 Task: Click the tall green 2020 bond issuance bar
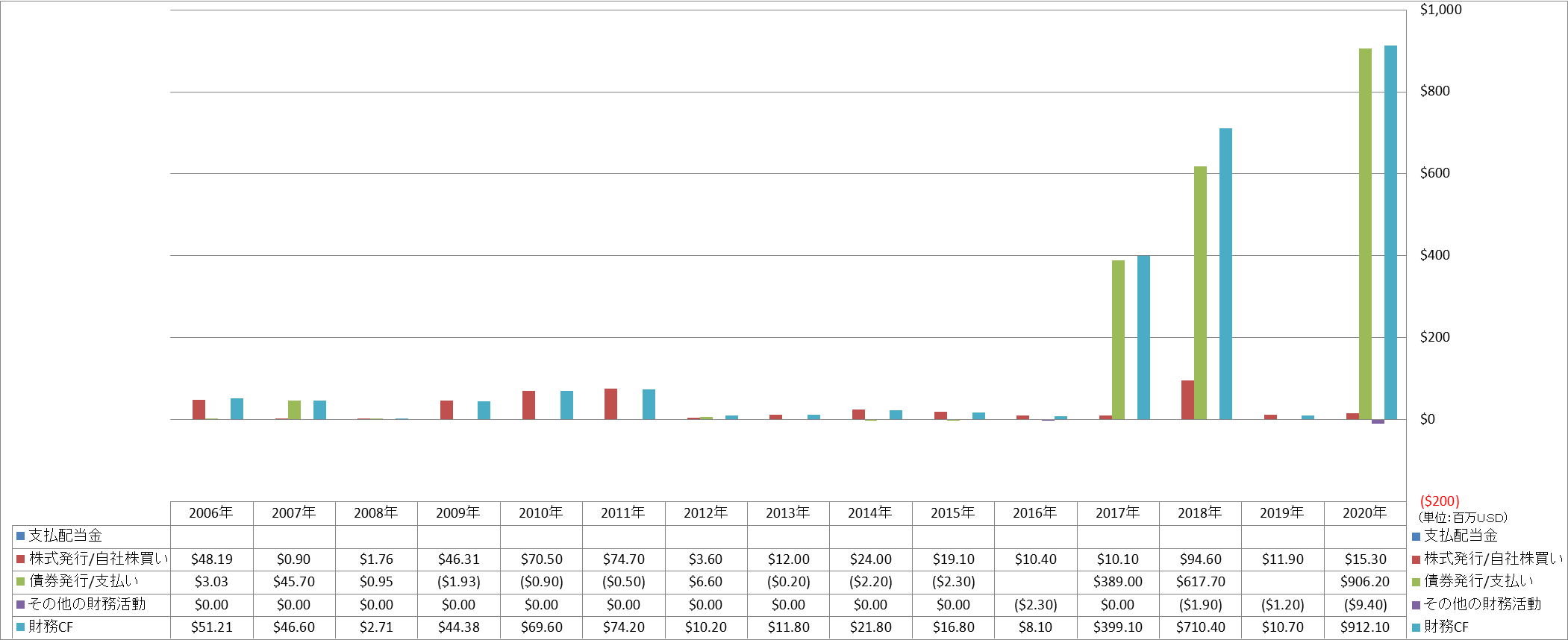1365,233
